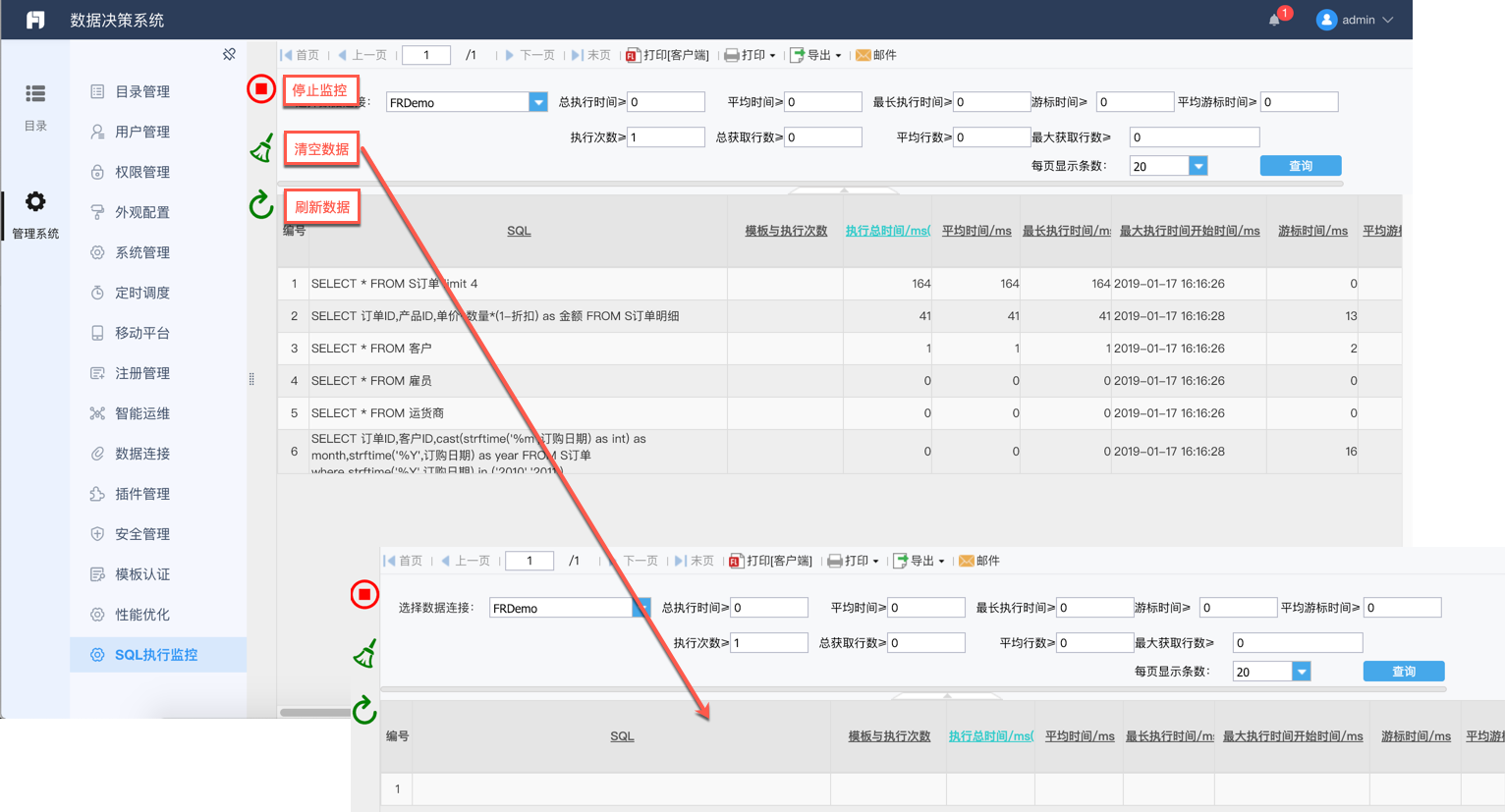1505x812 pixels.
Task: Open 目录管理 in sidebar
Action: [158, 91]
